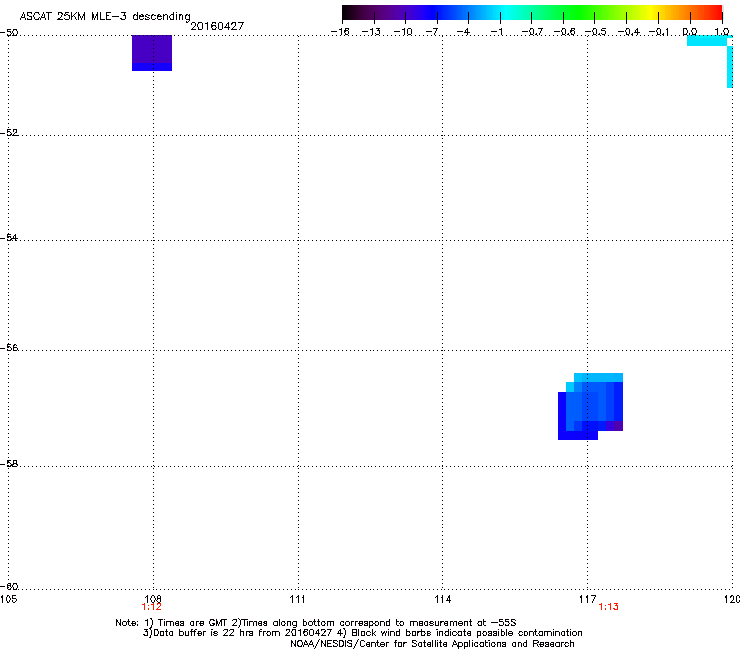Click the color bar label -13

point(371,32)
